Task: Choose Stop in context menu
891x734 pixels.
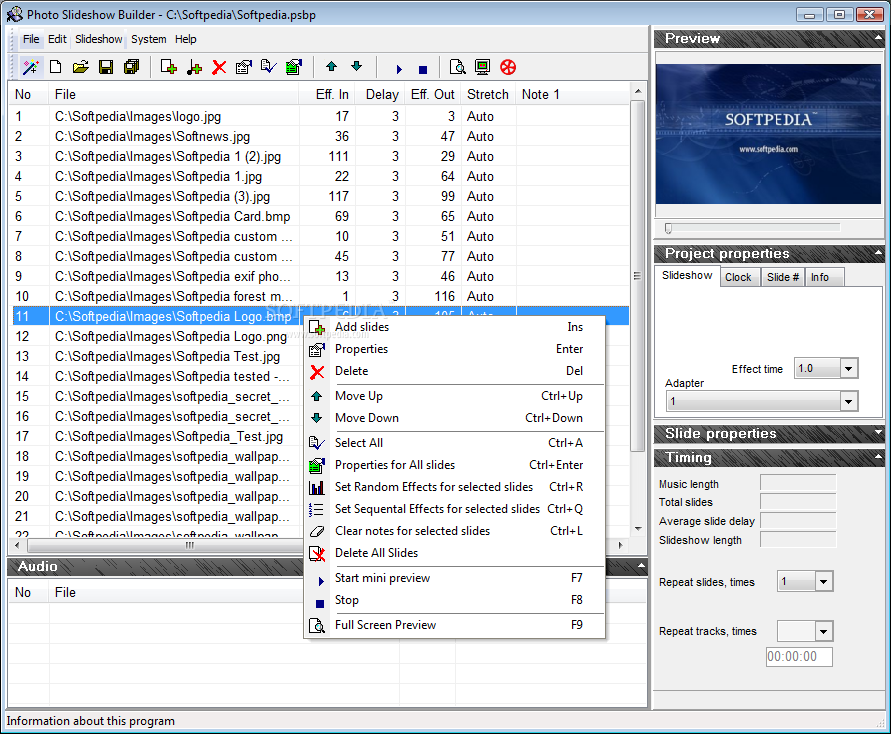Action: coord(454,600)
